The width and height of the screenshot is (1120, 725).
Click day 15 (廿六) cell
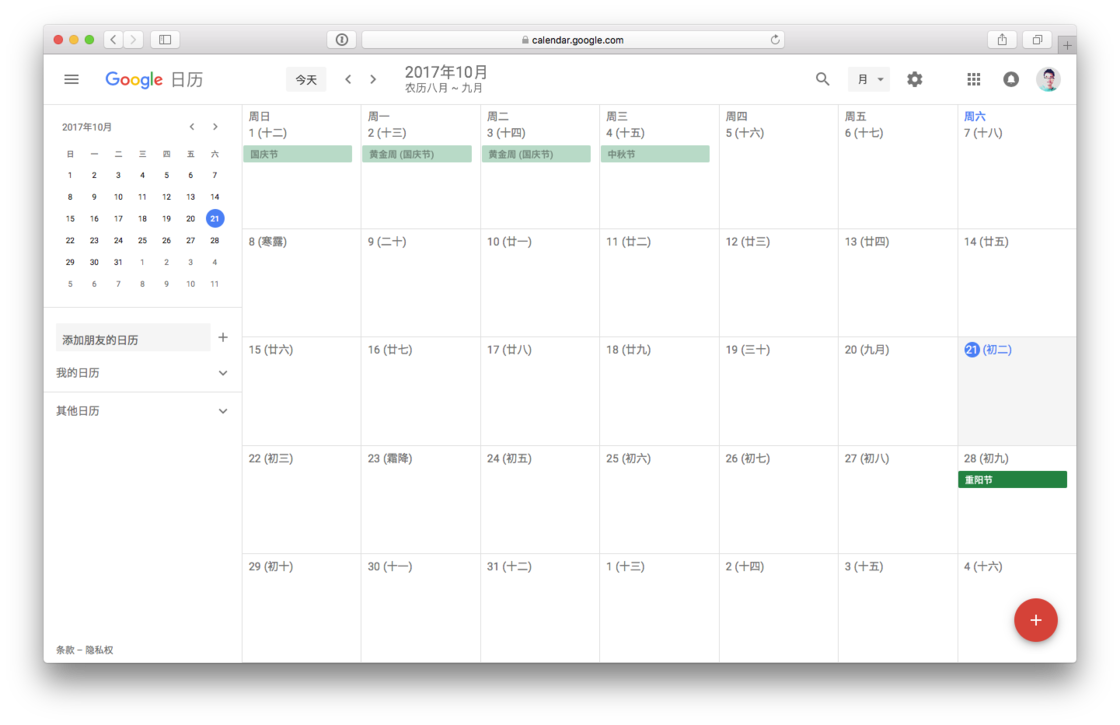tap(301, 391)
